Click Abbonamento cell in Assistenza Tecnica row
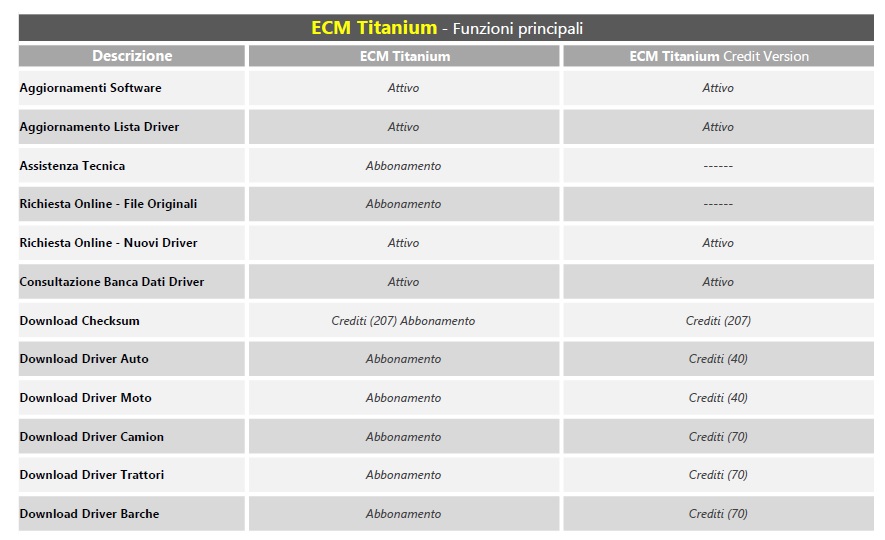885x540 pixels. coord(404,166)
